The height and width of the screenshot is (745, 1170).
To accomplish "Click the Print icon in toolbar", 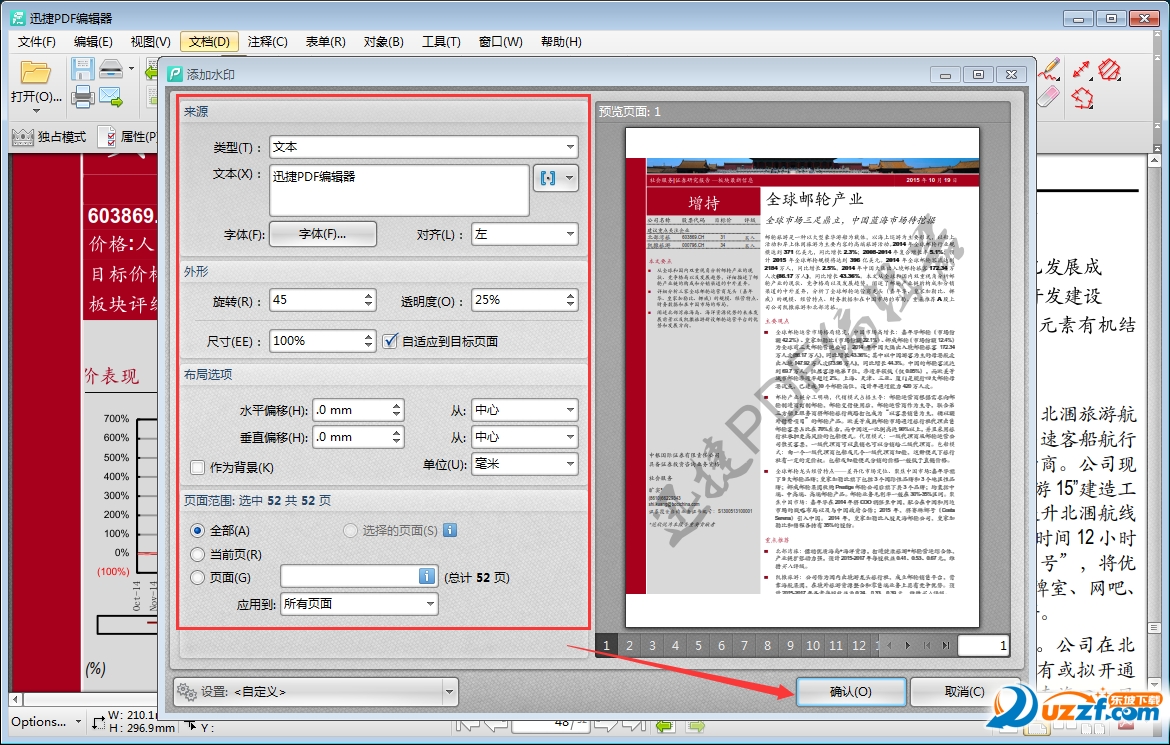I will click(82, 96).
